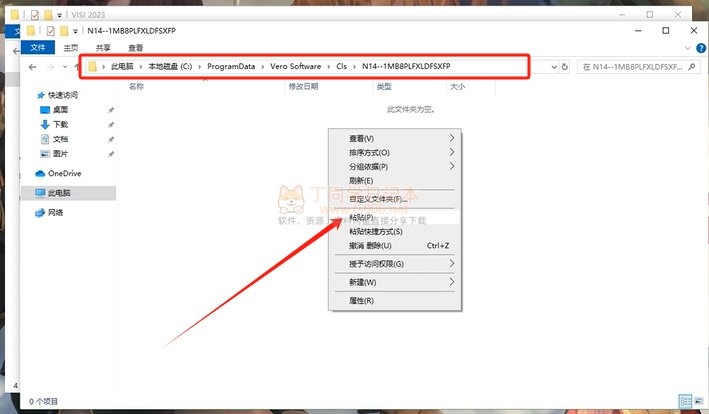Select OneDrive in the navigation pane
The image size is (709, 414).
click(65, 174)
